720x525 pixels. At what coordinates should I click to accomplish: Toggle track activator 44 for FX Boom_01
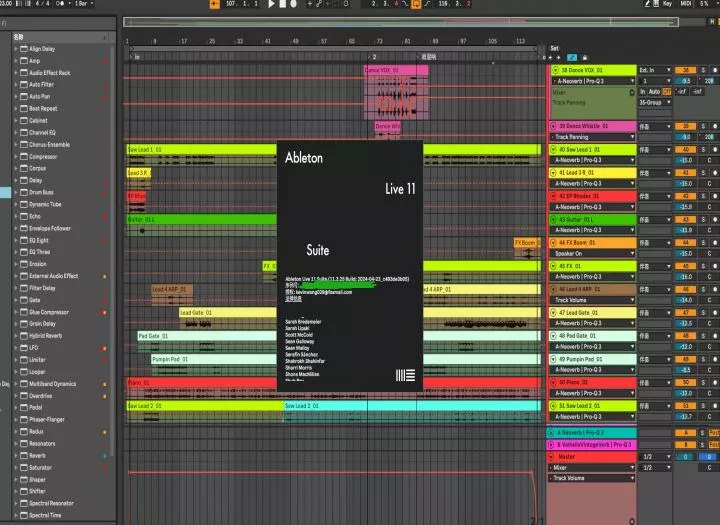685,243
